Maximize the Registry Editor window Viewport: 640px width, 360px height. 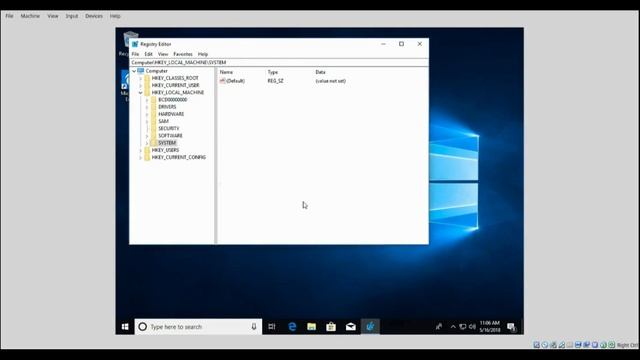tap(401, 44)
